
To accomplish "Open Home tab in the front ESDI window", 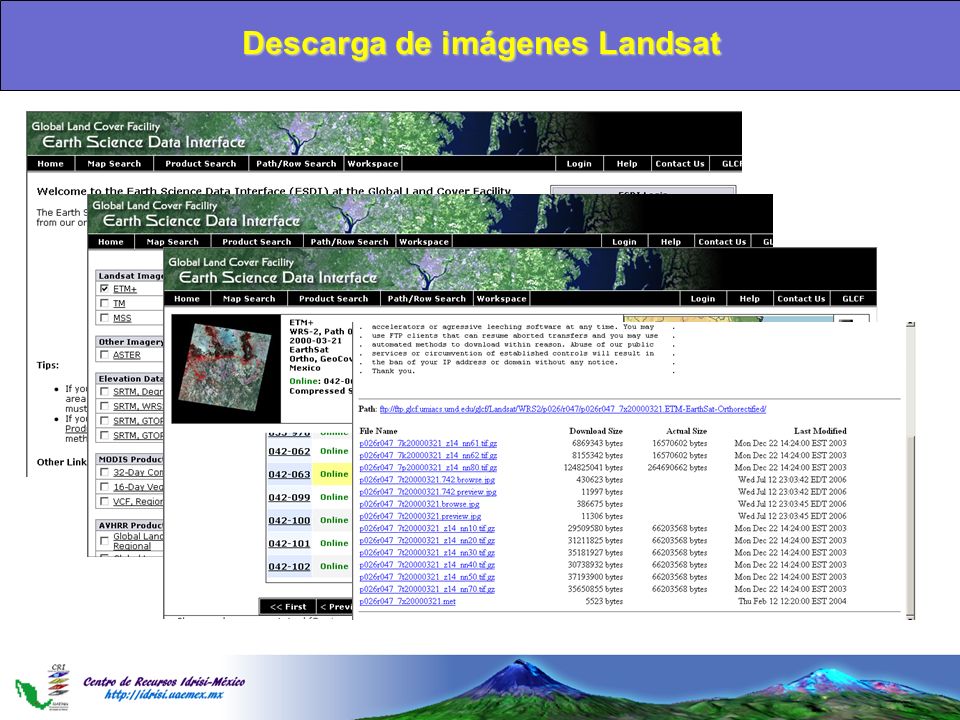I will tap(187, 299).
